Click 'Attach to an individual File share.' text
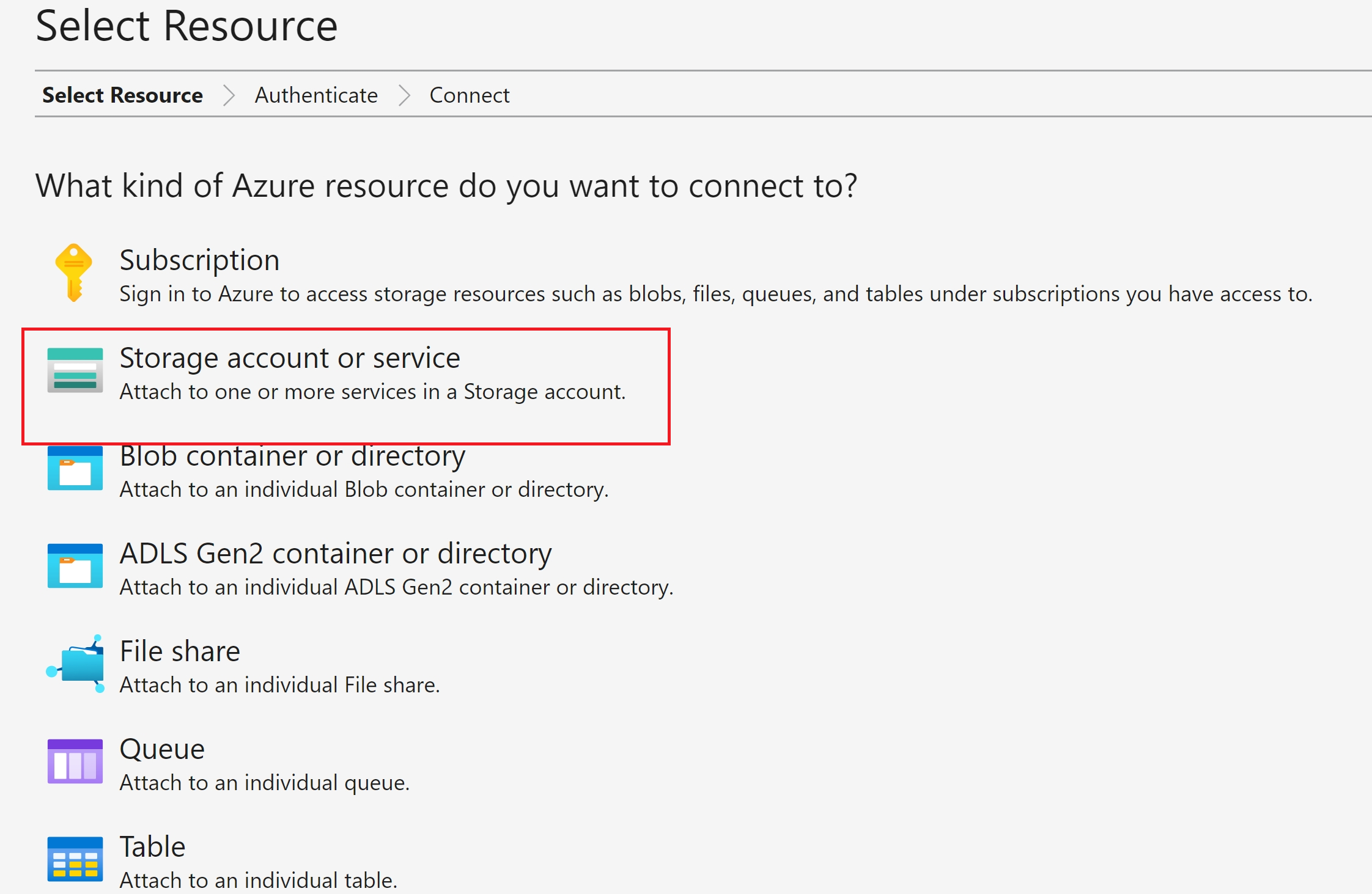The width and height of the screenshot is (1372, 894). click(x=279, y=685)
